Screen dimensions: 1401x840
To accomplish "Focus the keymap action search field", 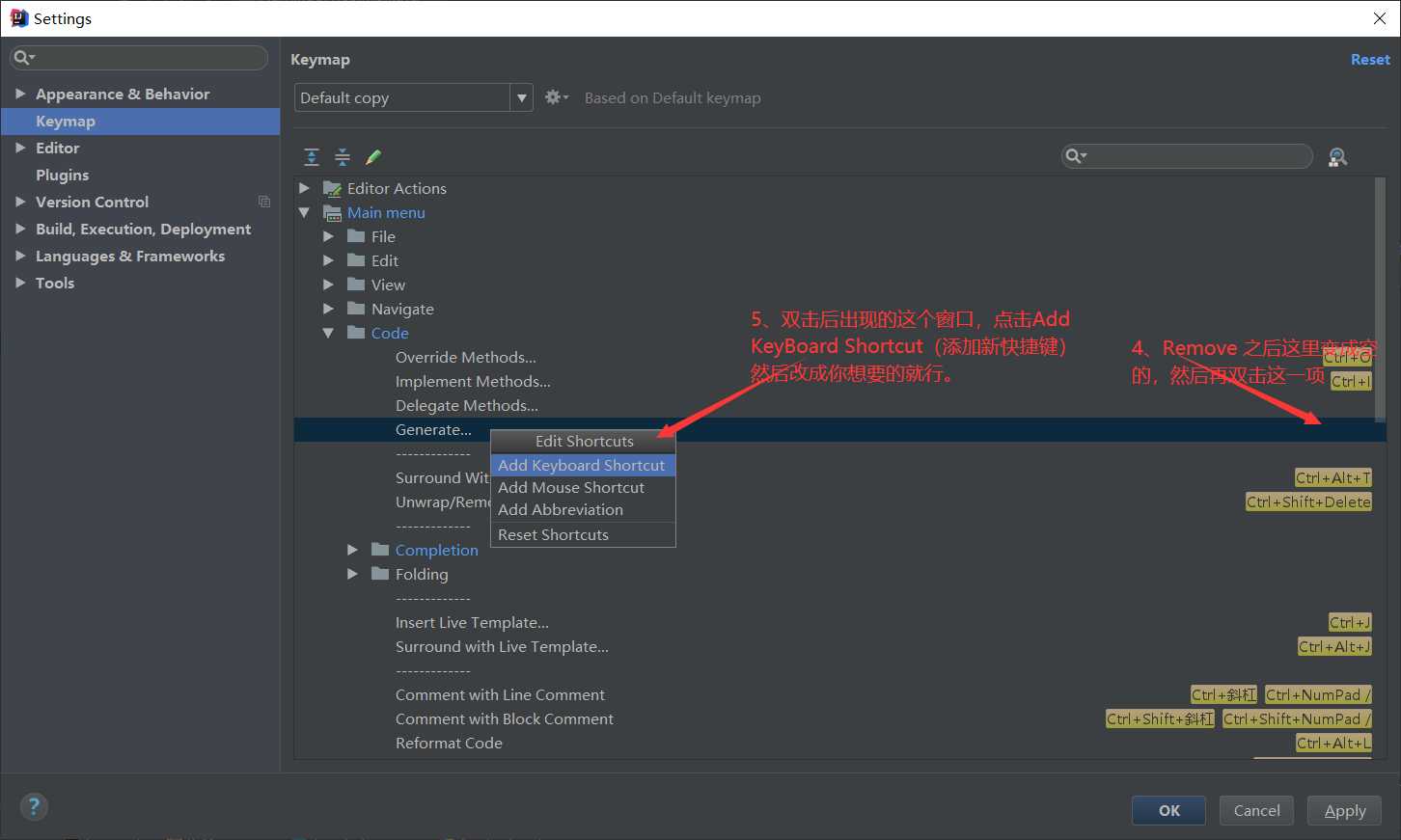I will [1187, 156].
